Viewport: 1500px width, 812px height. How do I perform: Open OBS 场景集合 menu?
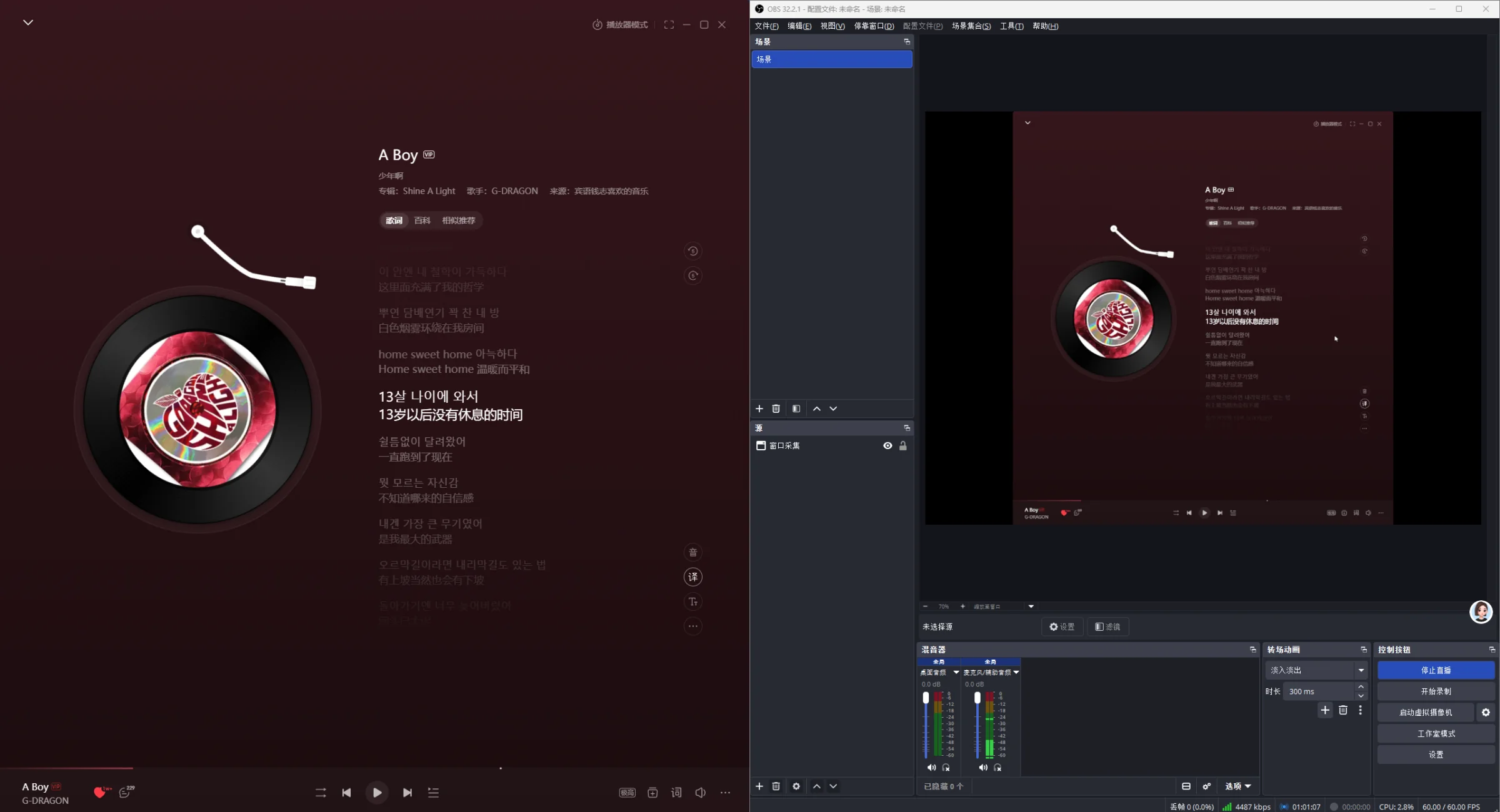click(x=971, y=26)
